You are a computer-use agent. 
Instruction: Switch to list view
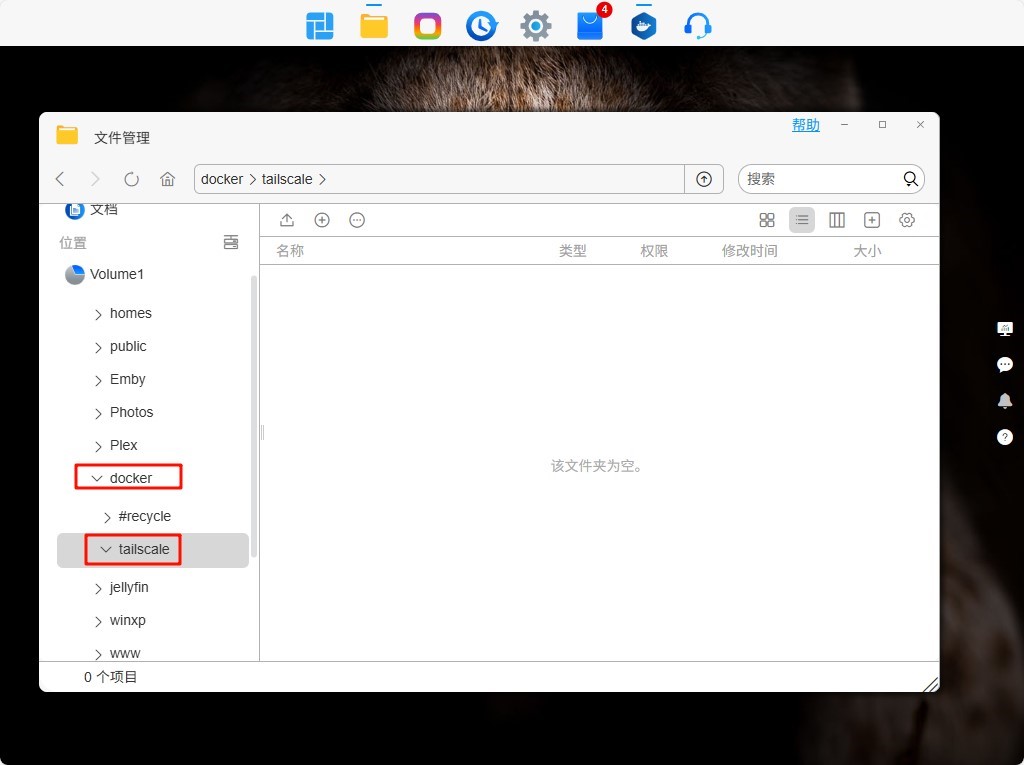click(802, 220)
